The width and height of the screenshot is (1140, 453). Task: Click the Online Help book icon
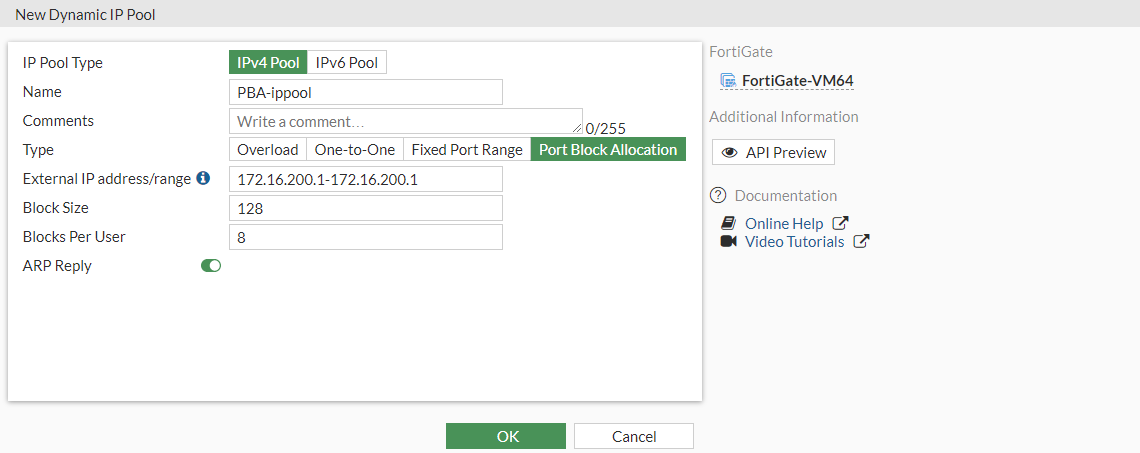[x=728, y=224]
